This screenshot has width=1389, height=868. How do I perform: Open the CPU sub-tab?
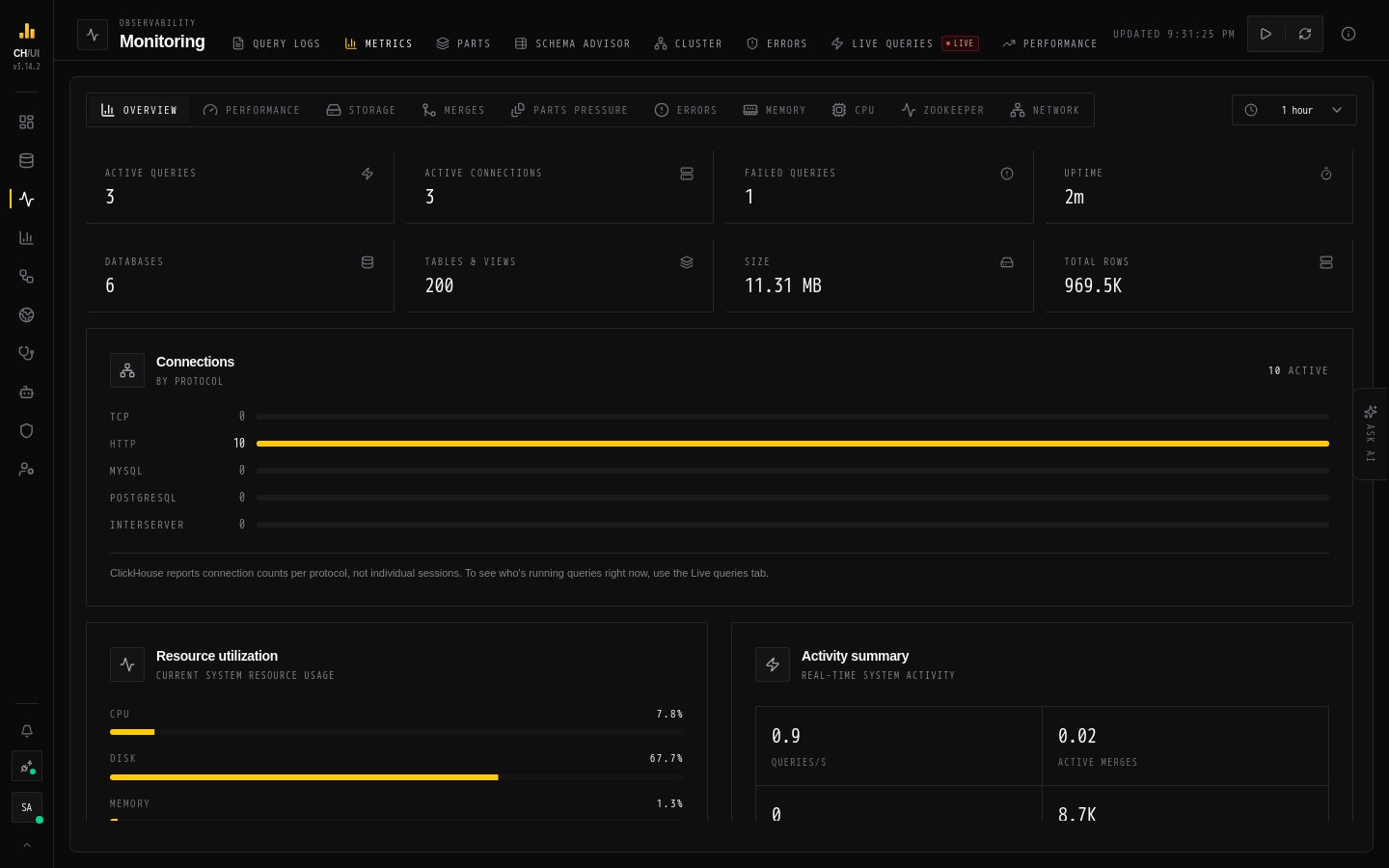(x=854, y=110)
